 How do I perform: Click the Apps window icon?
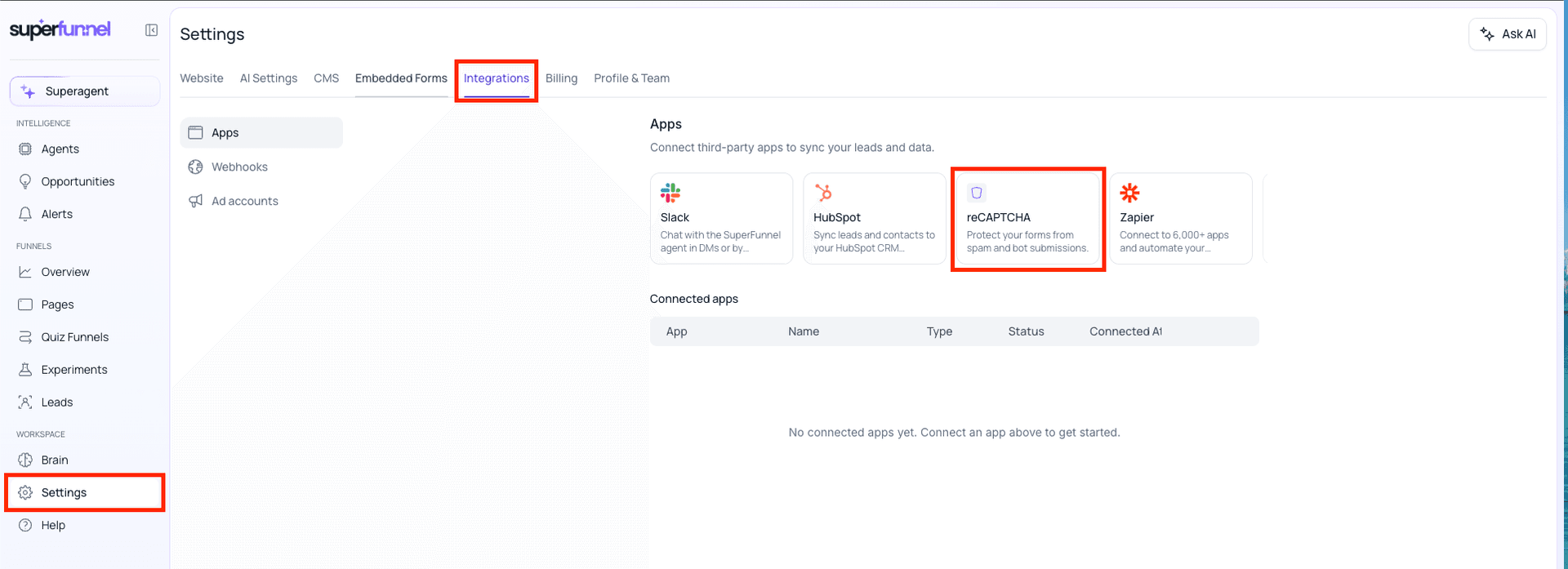click(195, 132)
